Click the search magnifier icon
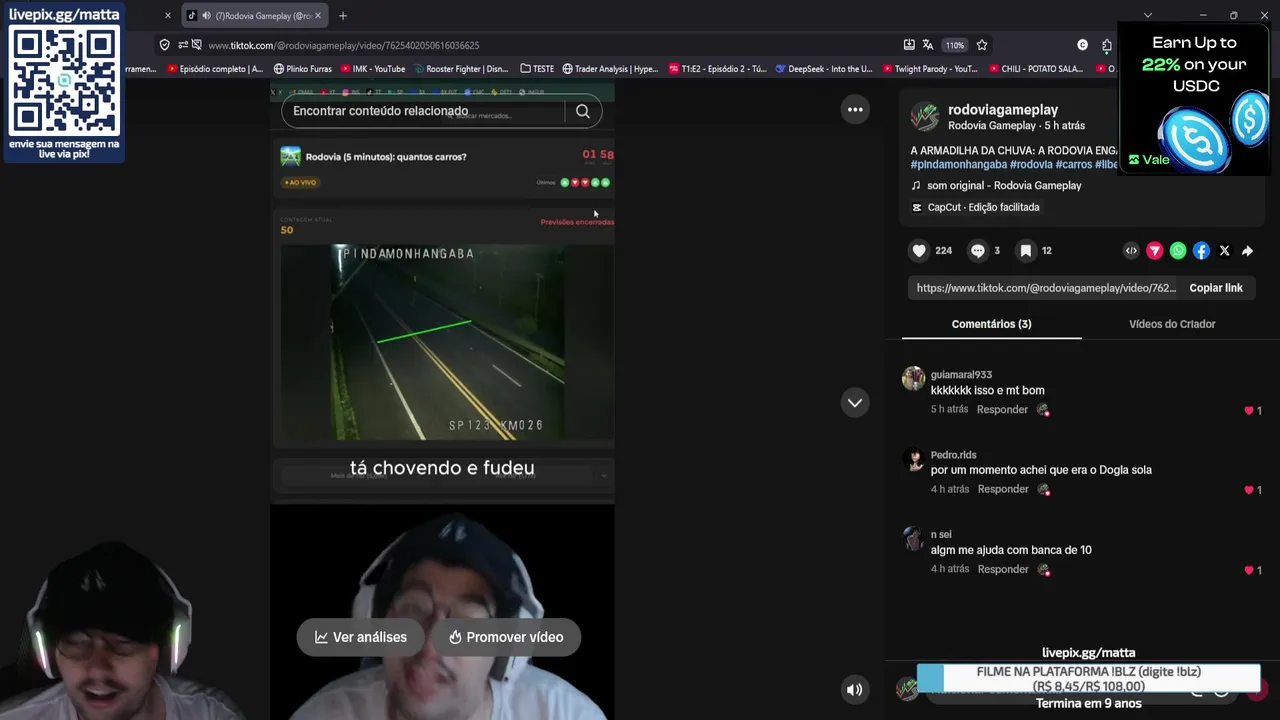The width and height of the screenshot is (1280, 720). pyautogui.click(x=583, y=111)
